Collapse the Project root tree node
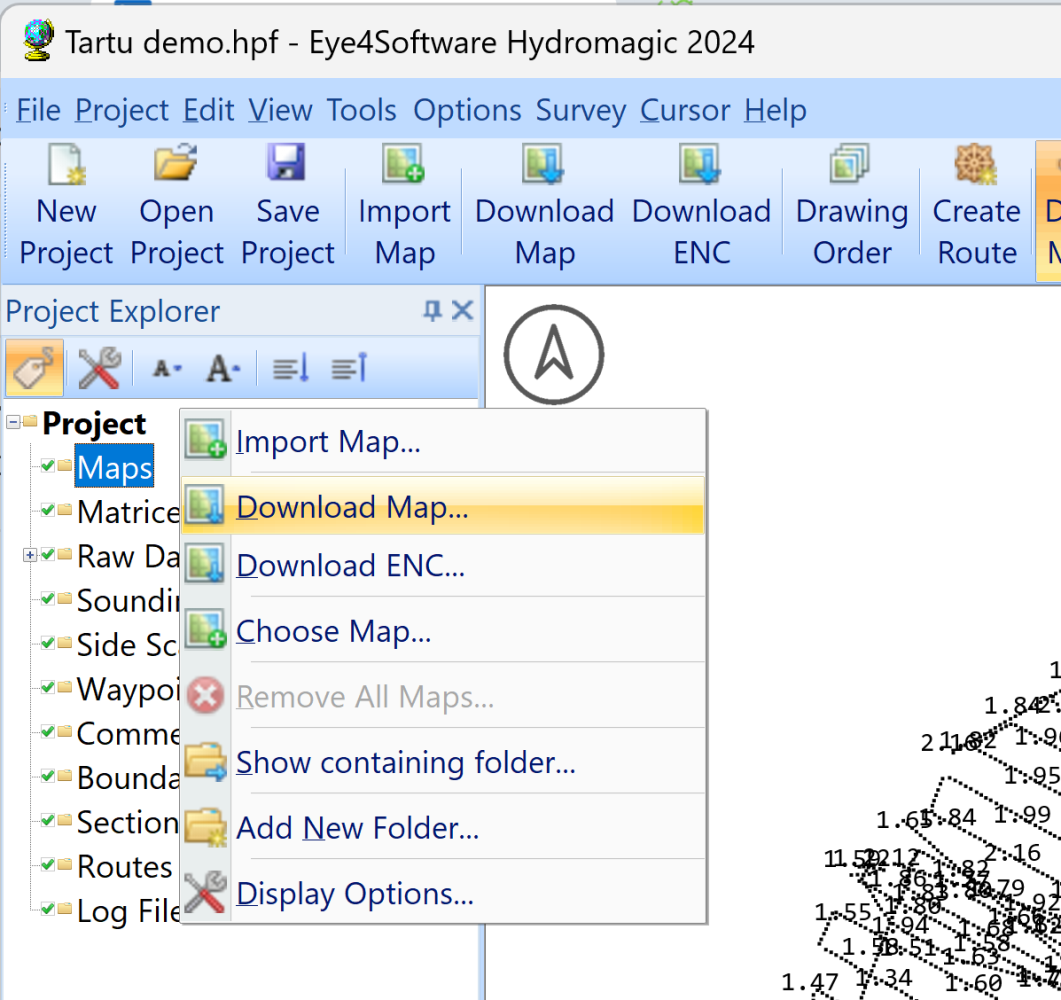This screenshot has width=1061, height=1000. click(x=13, y=422)
